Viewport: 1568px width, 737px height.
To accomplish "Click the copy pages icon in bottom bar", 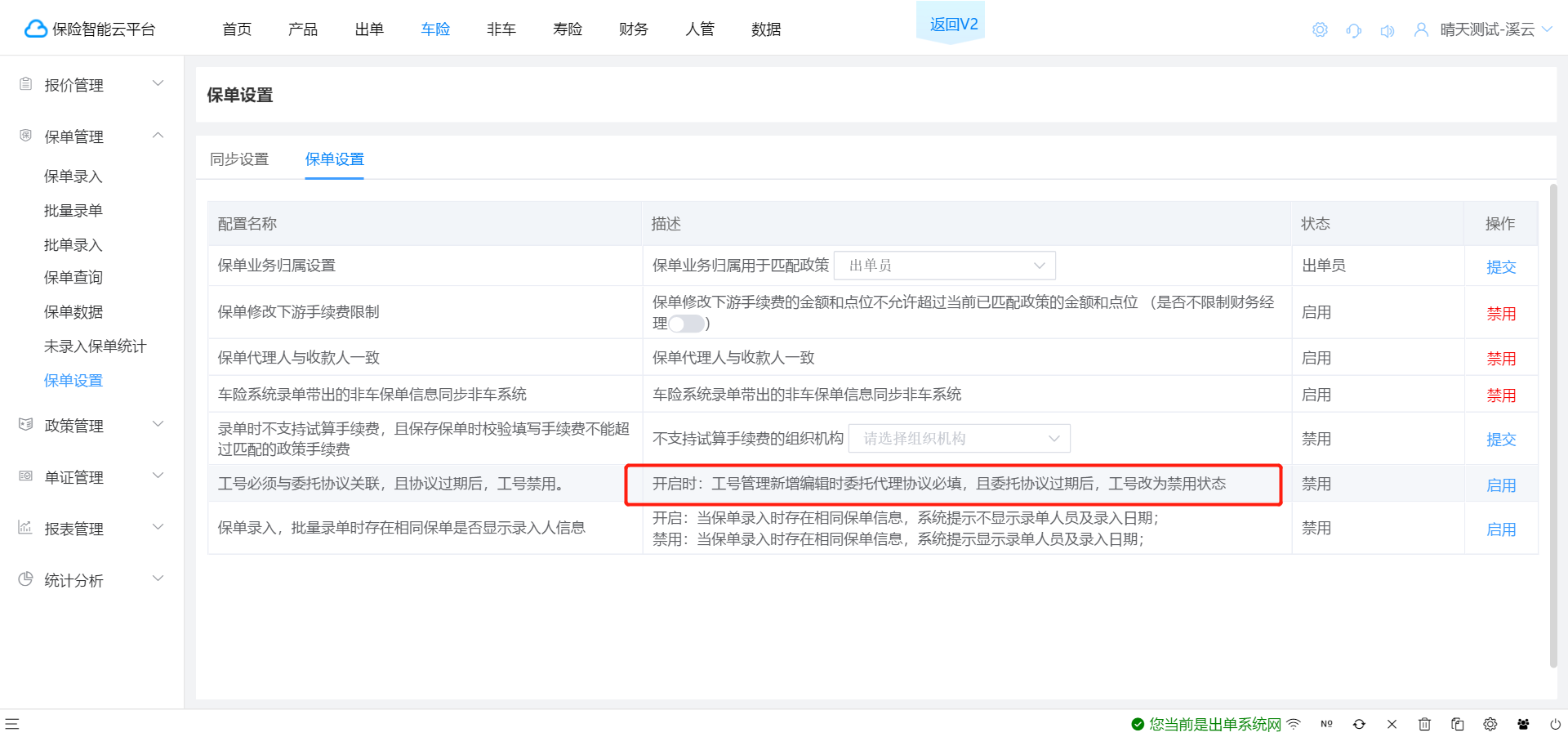I will tap(1457, 724).
